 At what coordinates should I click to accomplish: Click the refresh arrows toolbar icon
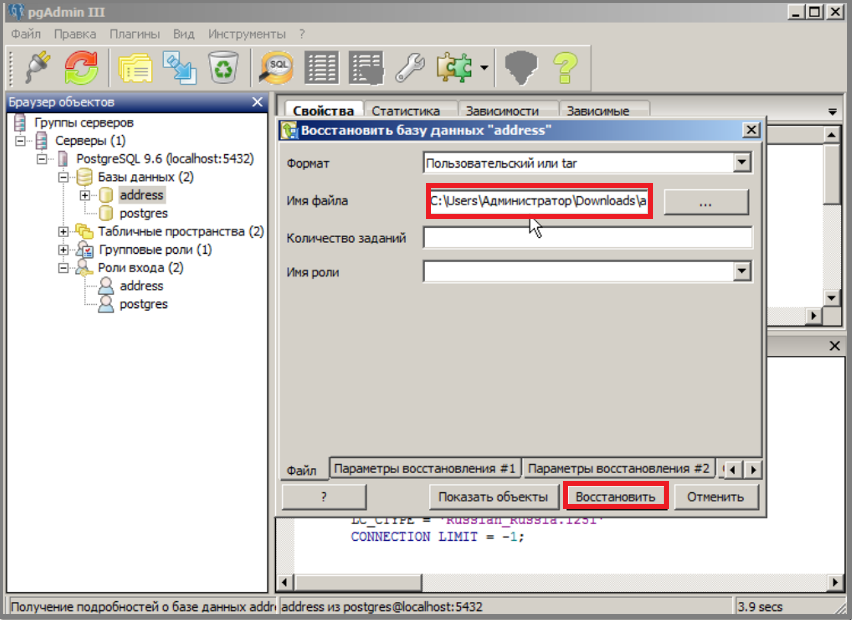click(x=81, y=67)
